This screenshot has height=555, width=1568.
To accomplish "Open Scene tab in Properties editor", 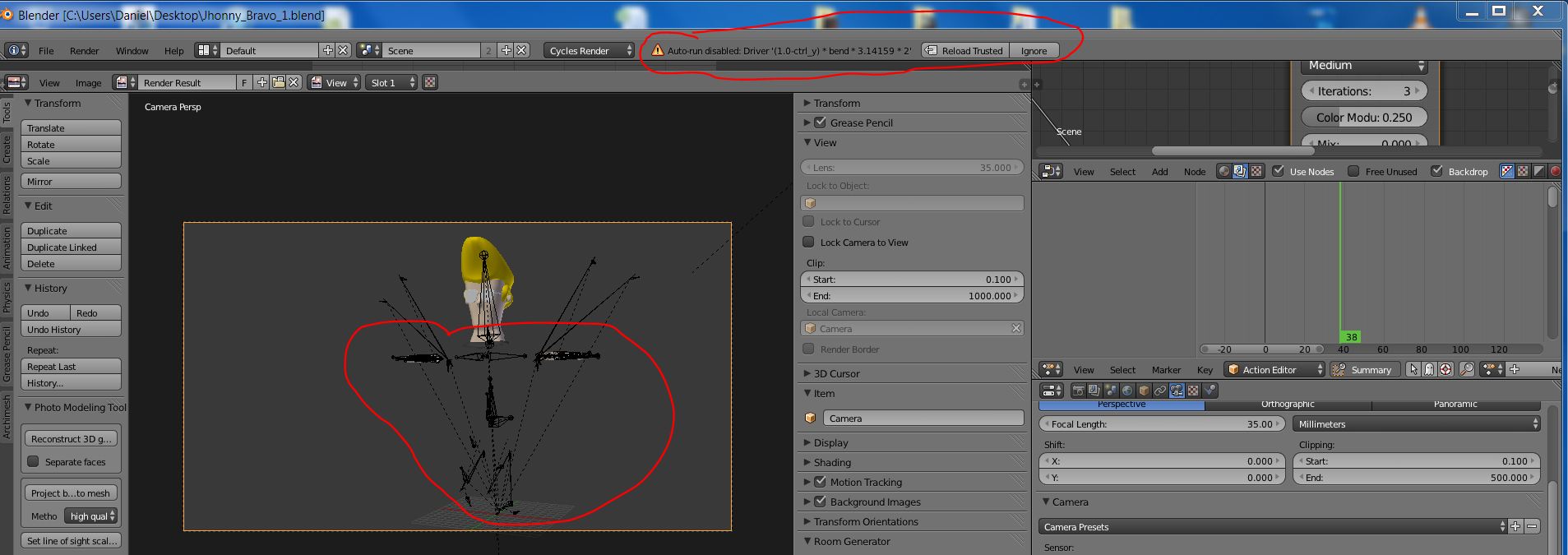I will [x=1111, y=391].
